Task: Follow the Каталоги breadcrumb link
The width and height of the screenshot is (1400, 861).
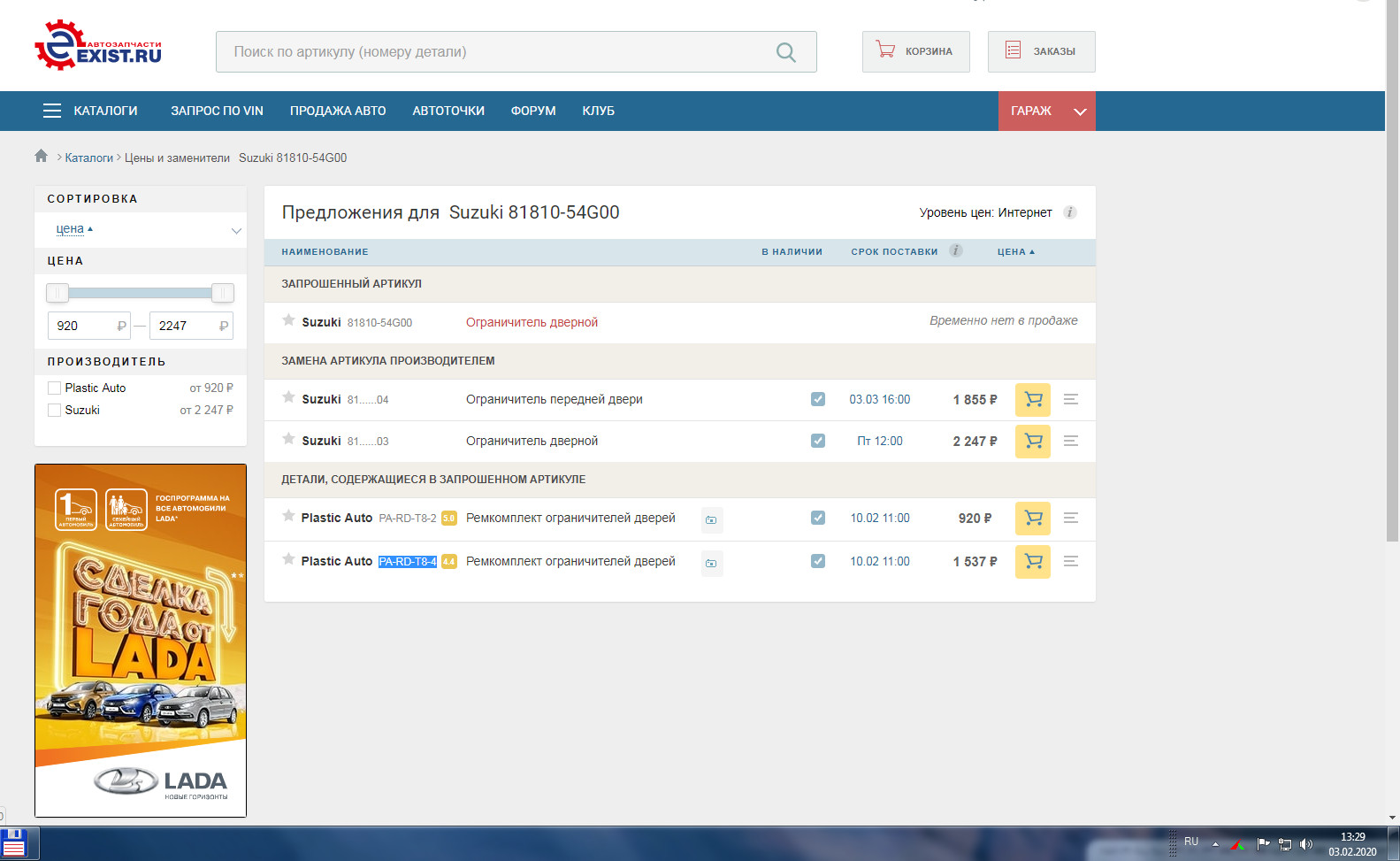Action: (88, 158)
